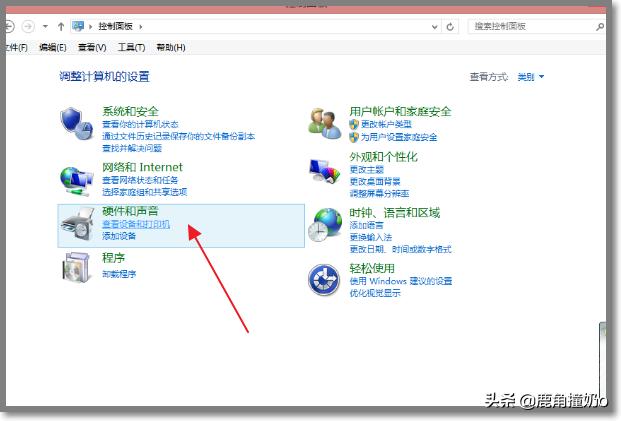Refresh the control panel view

pyautogui.click(x=450, y=27)
